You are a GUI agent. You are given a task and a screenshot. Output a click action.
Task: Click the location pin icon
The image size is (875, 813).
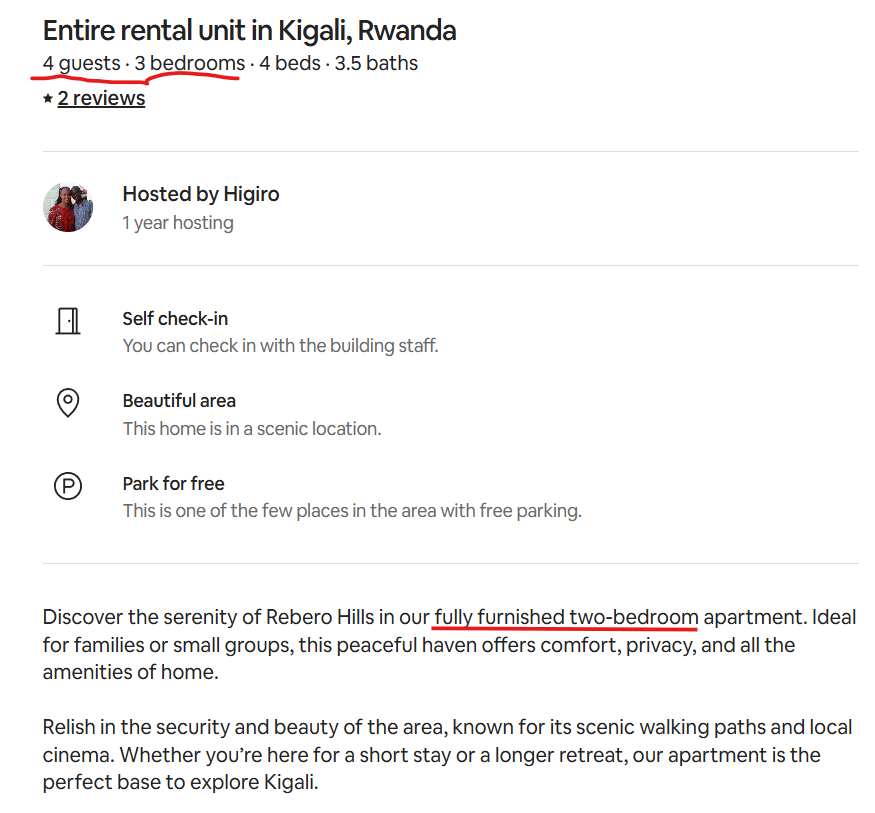pyautogui.click(x=67, y=403)
